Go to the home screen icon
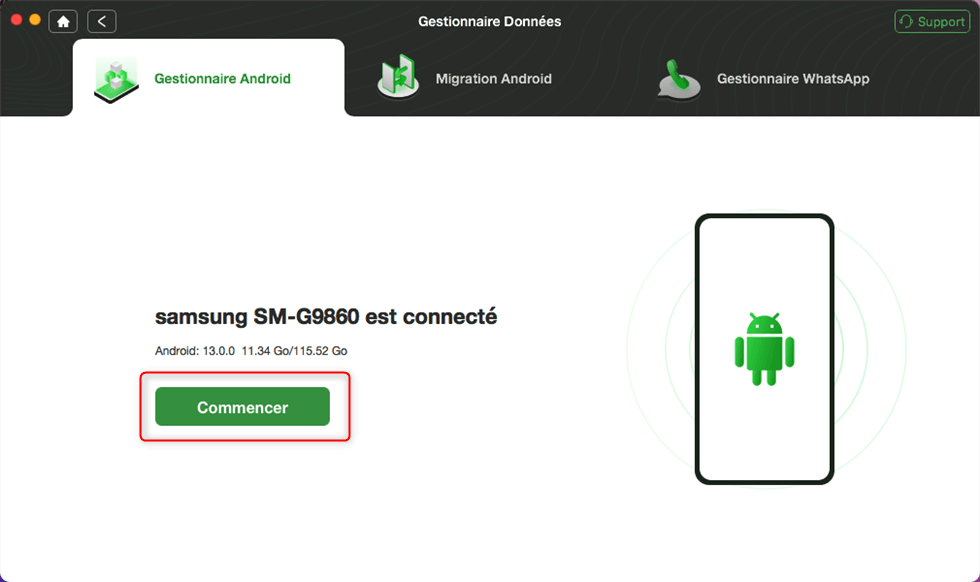The image size is (980, 582). [x=63, y=22]
